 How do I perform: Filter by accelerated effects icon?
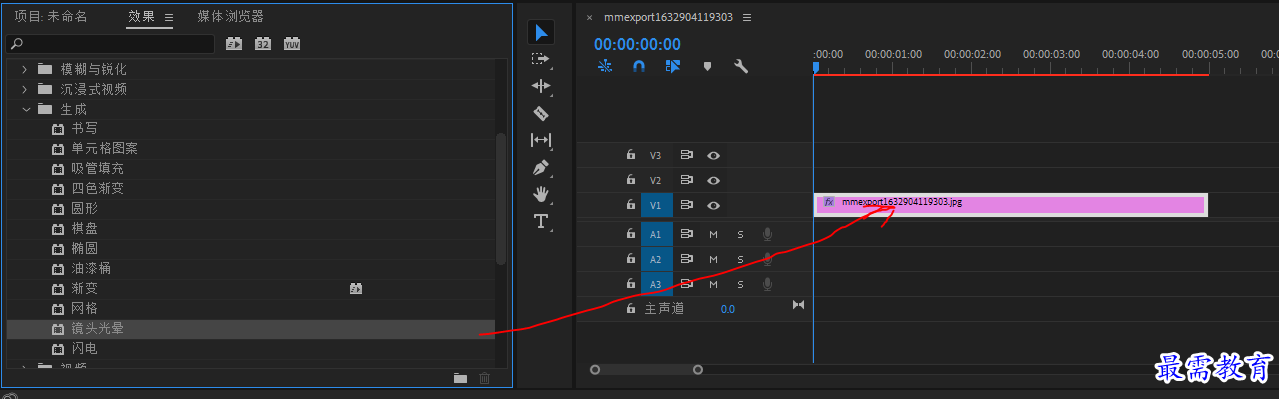234,44
